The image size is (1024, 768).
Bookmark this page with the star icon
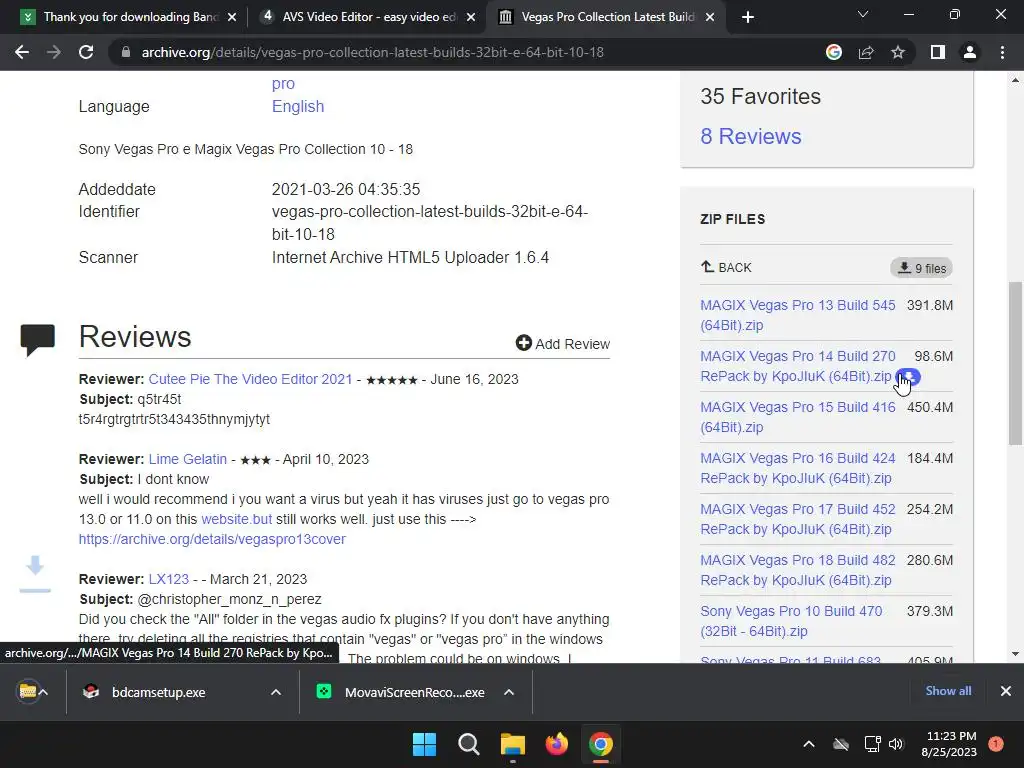pos(898,52)
